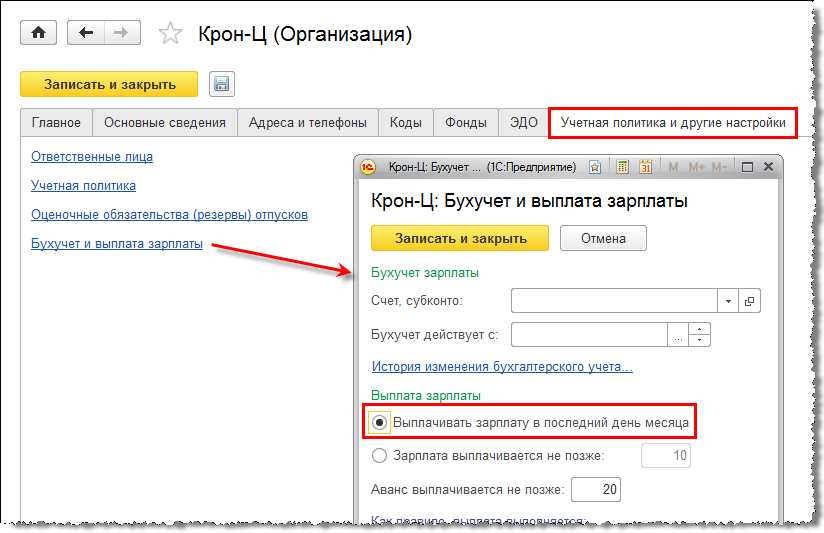Open the calendar icon in dialog title bar
The image size is (824, 533).
point(645,167)
